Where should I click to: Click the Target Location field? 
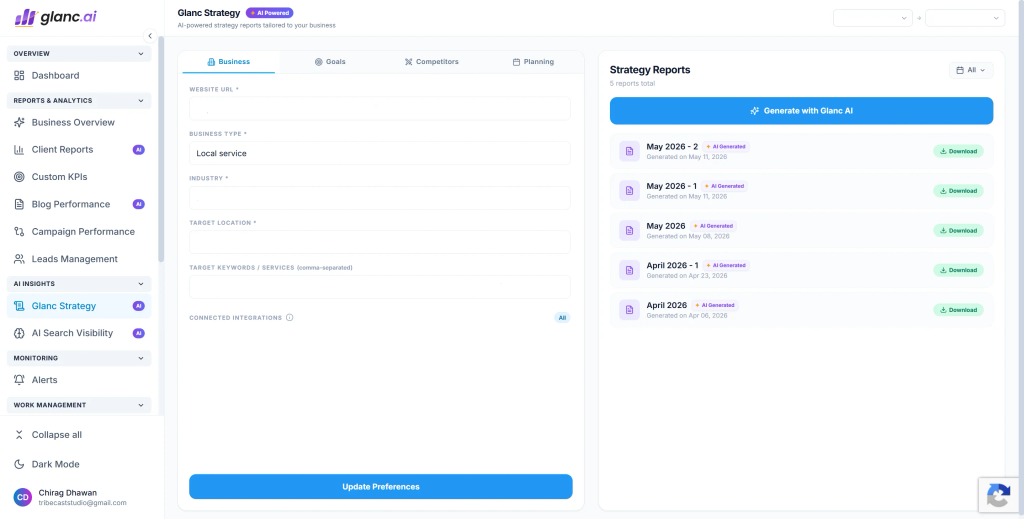[x=380, y=242]
